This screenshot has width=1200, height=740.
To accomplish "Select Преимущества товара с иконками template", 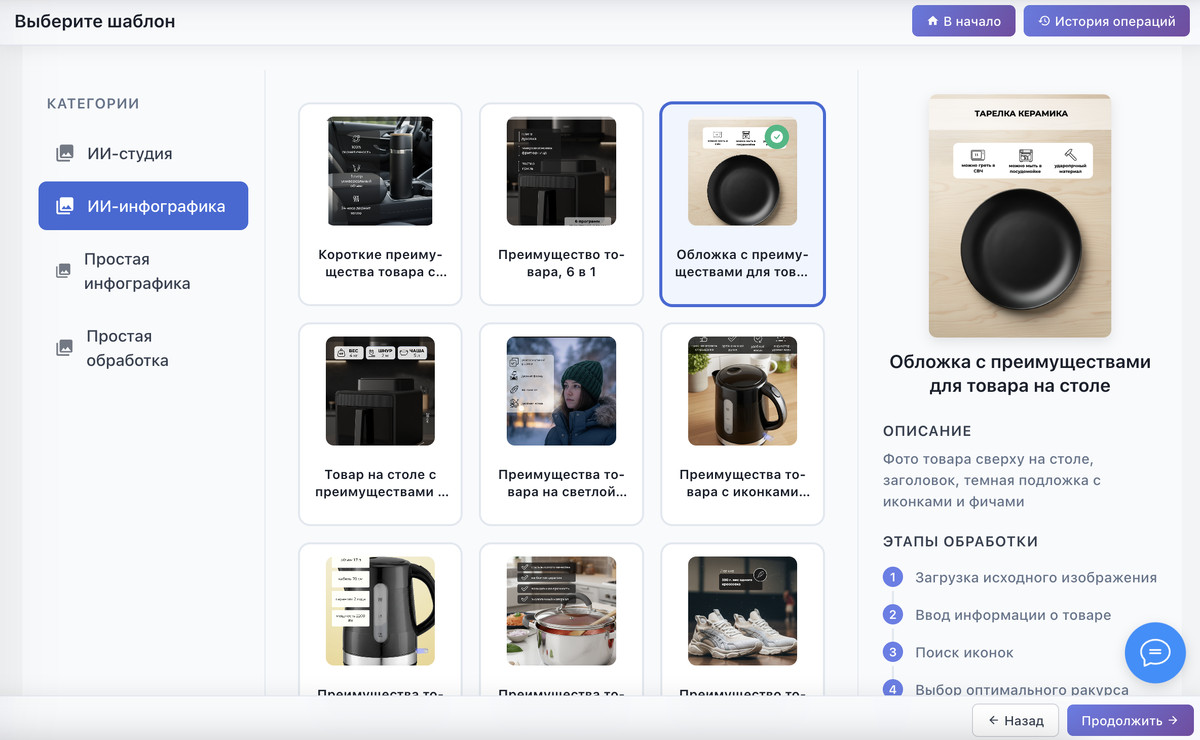I will [742, 424].
